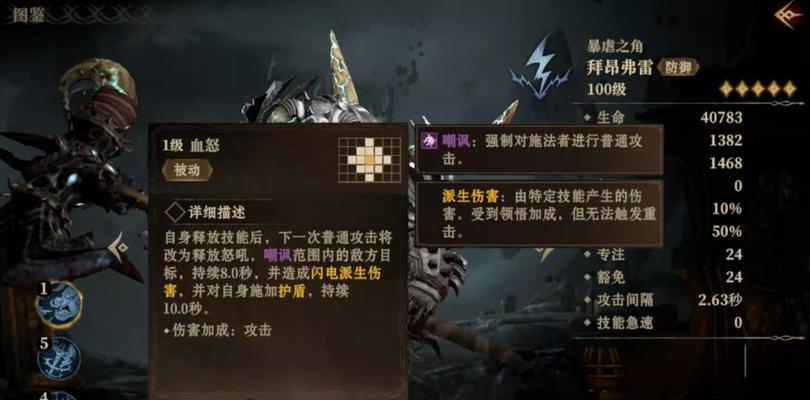Select the partially hidden level 4 skill icon
Image resolution: width=810 pixels, height=400 pixels.
[x=61, y=395]
